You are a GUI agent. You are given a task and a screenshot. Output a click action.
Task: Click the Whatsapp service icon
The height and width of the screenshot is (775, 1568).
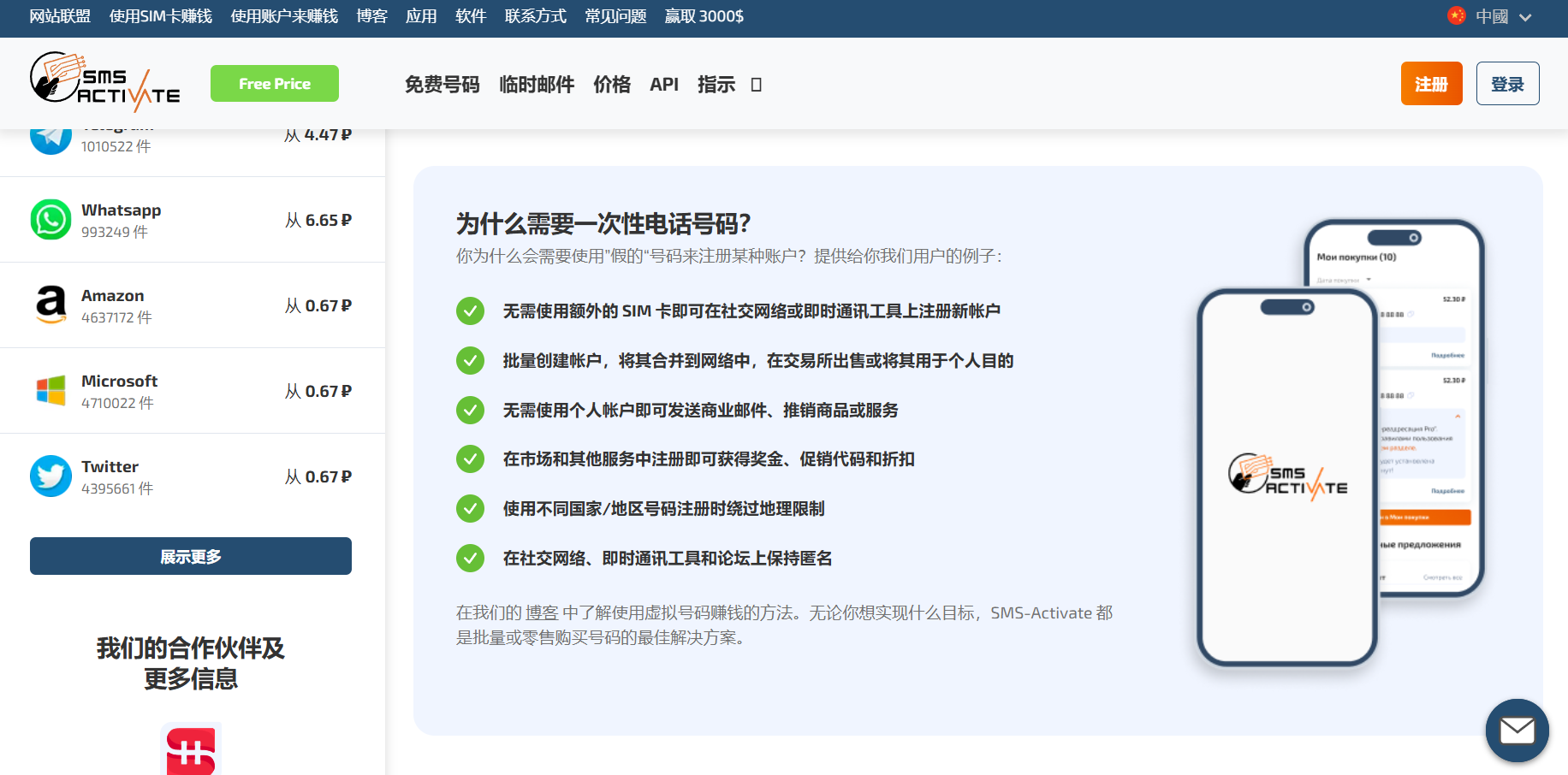tap(50, 220)
